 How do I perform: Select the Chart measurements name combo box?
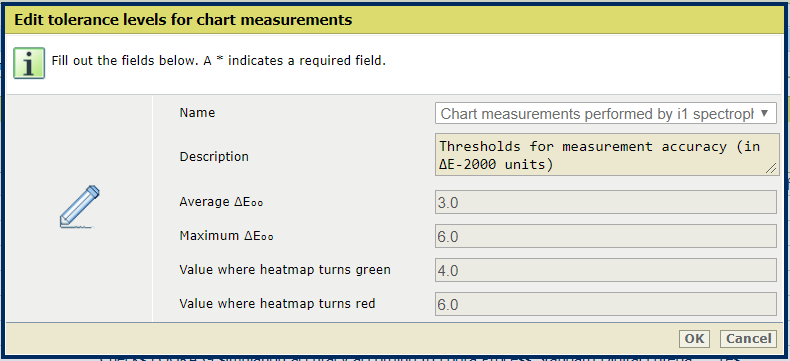point(606,114)
